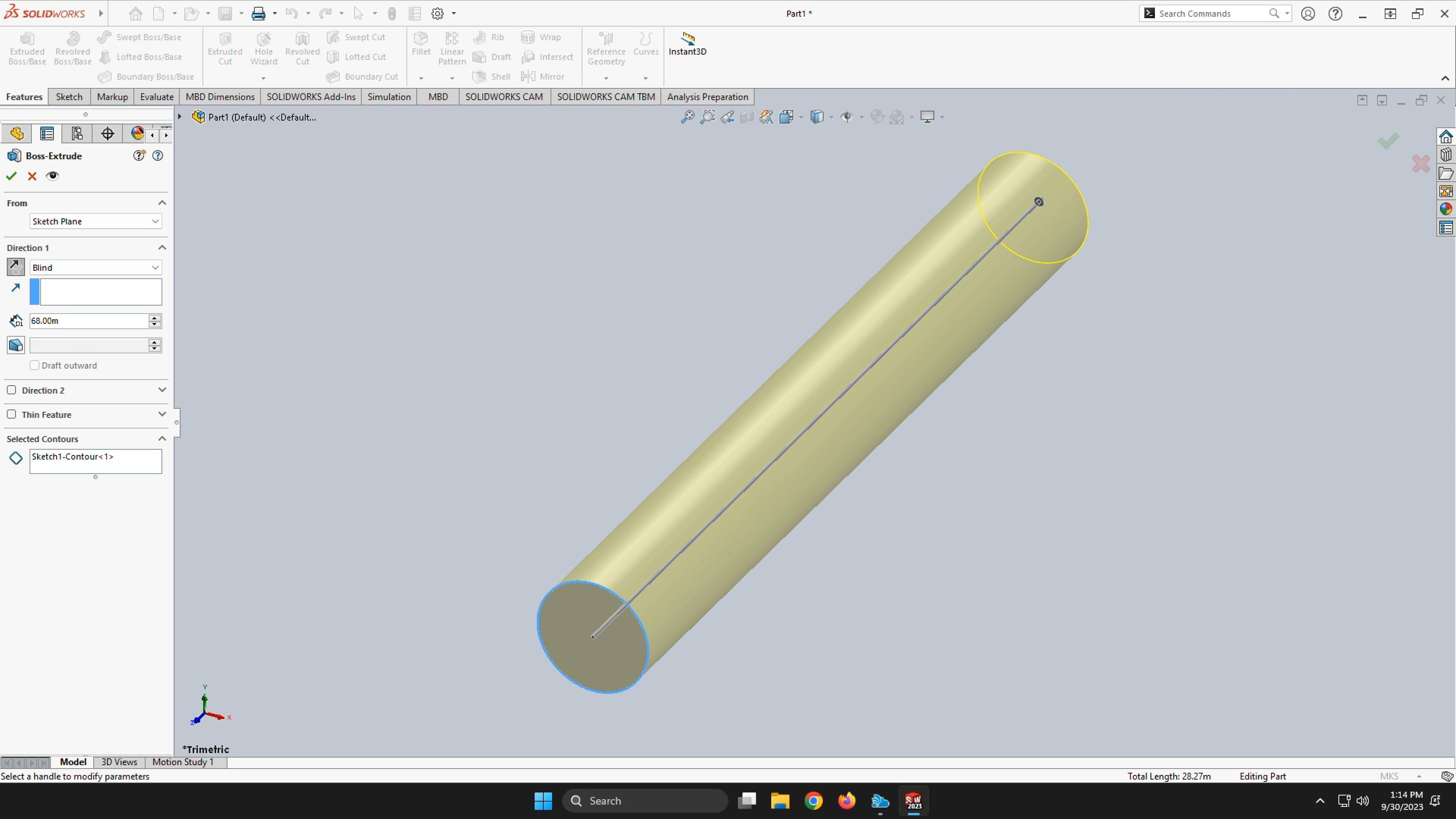Open the Markup tab
The height and width of the screenshot is (819, 1456).
pos(112,97)
